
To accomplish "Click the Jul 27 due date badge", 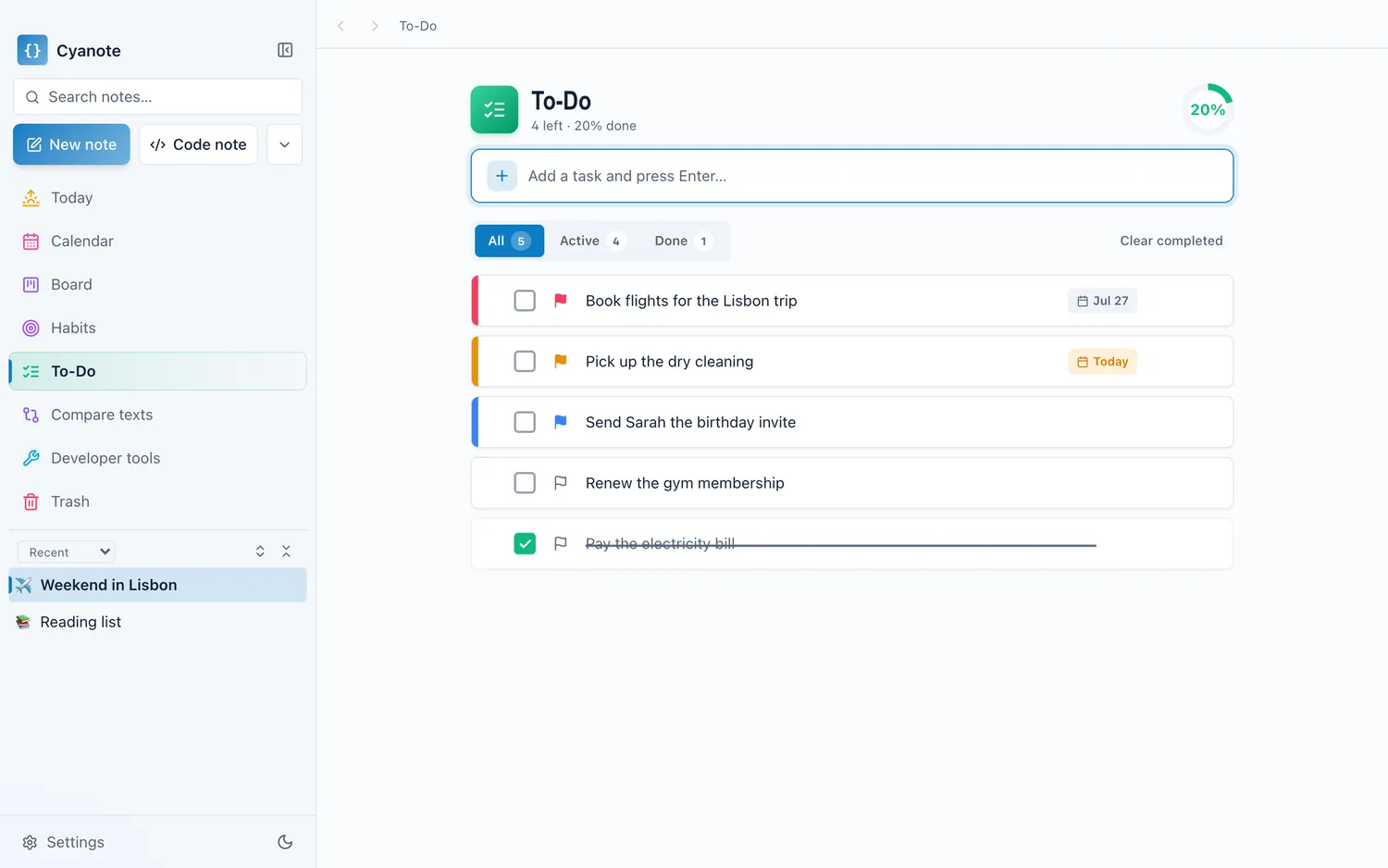I will (1102, 301).
